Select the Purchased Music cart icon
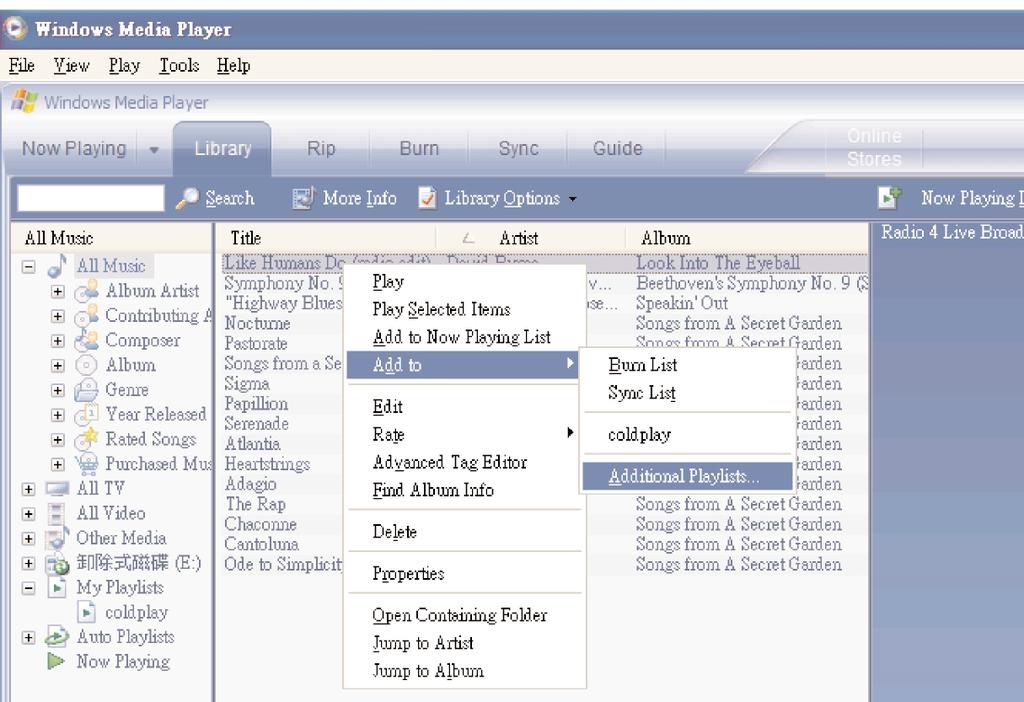This screenshot has height=702, width=1024. (x=86, y=464)
